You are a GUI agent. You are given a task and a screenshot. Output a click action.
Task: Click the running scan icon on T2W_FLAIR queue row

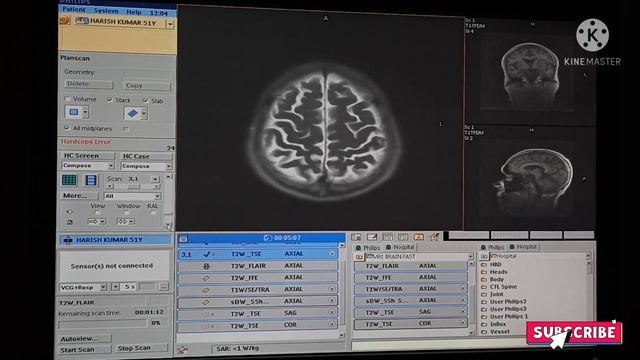(207, 266)
